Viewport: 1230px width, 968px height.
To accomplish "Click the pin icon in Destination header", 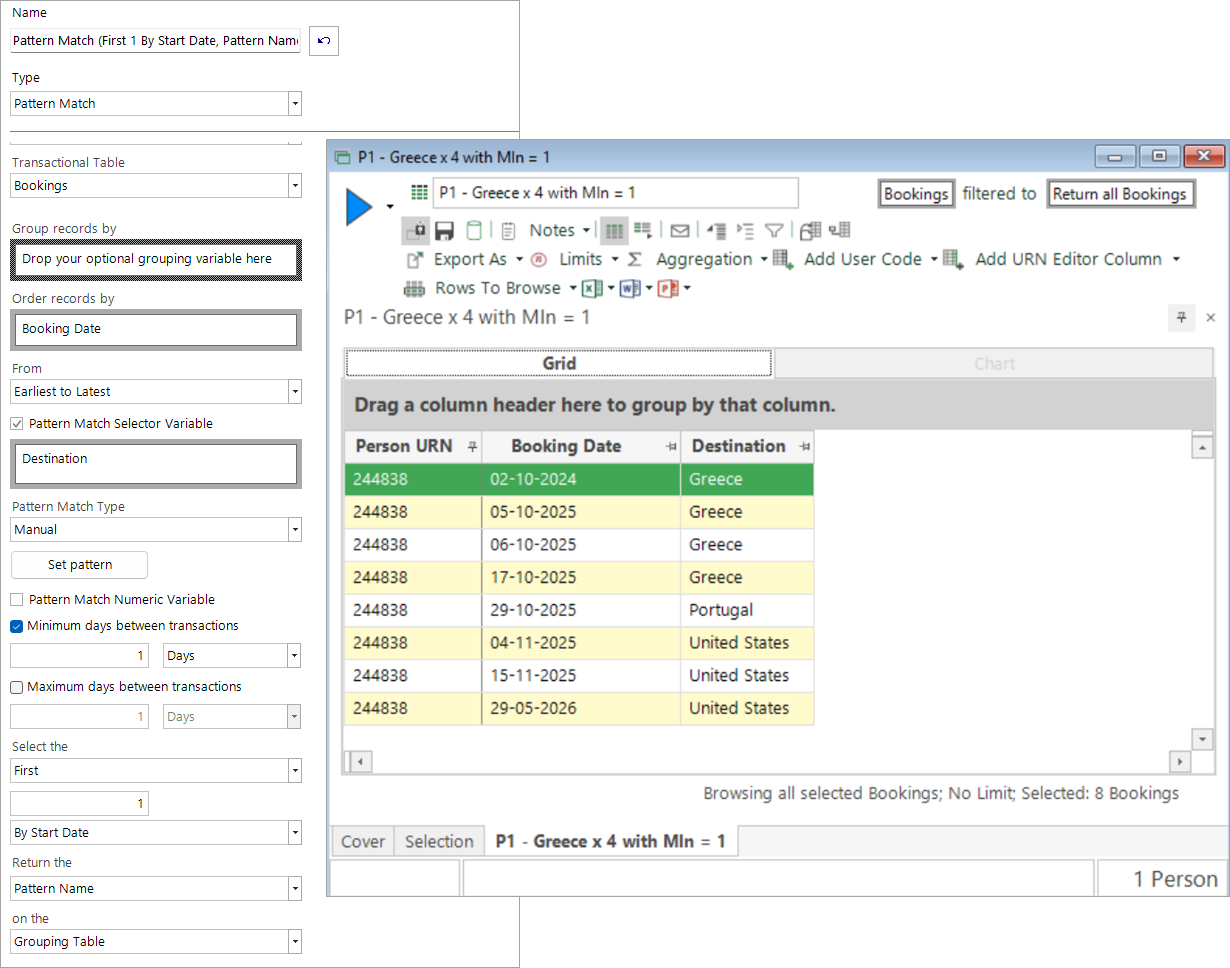I will [804, 446].
